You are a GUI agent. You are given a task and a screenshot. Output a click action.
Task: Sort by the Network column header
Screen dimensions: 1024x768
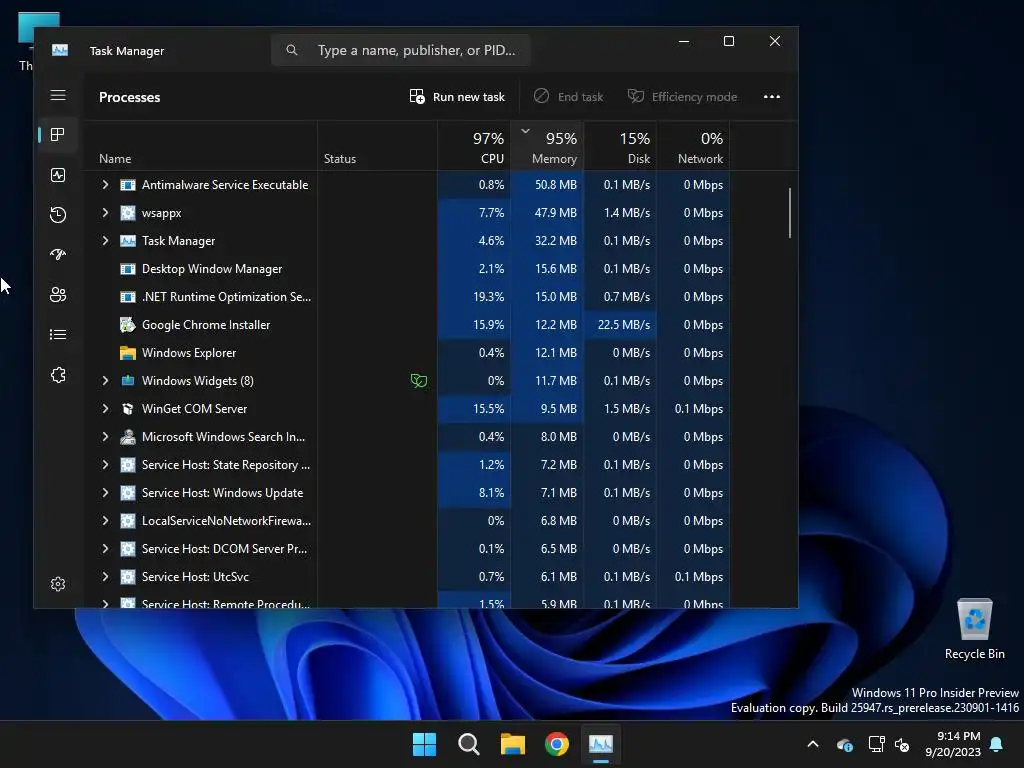coord(694,146)
